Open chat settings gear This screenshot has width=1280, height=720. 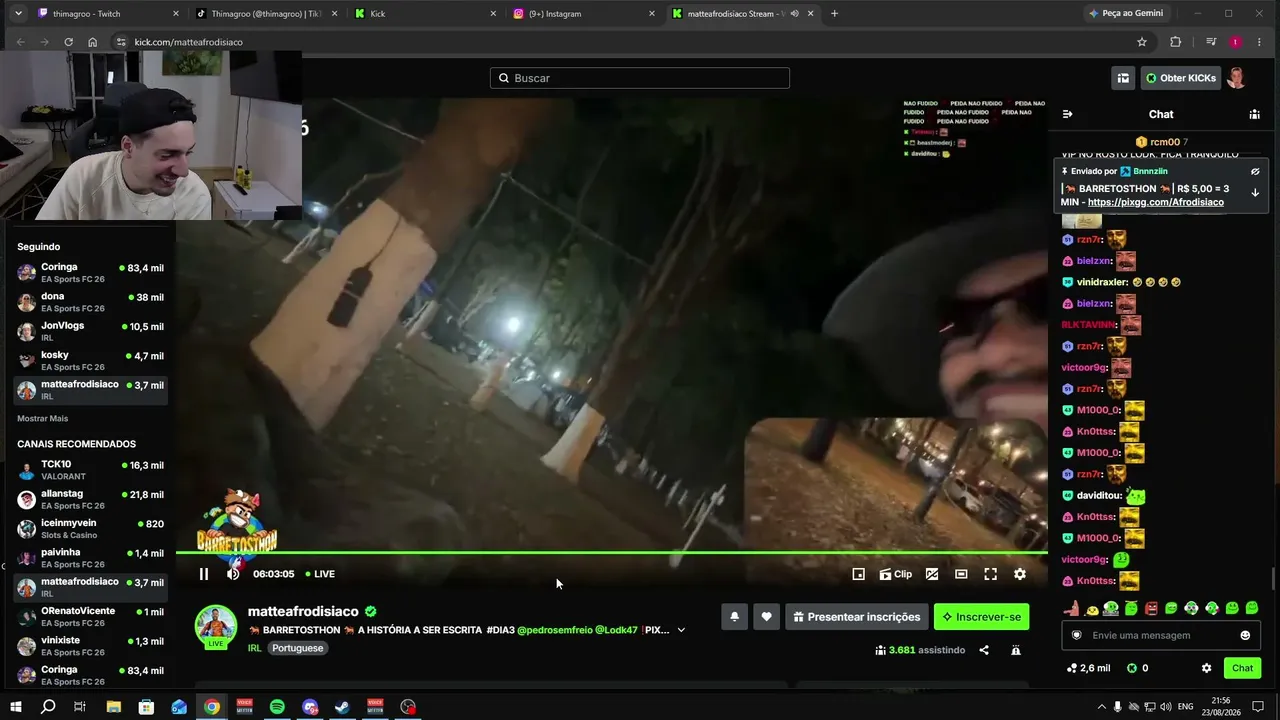coord(1206,668)
